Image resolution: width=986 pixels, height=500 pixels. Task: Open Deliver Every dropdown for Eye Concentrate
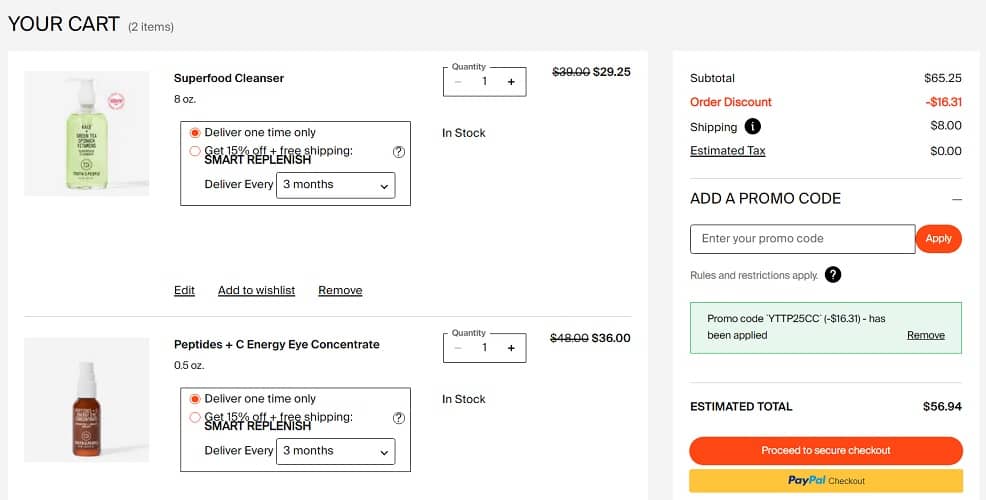click(x=335, y=451)
